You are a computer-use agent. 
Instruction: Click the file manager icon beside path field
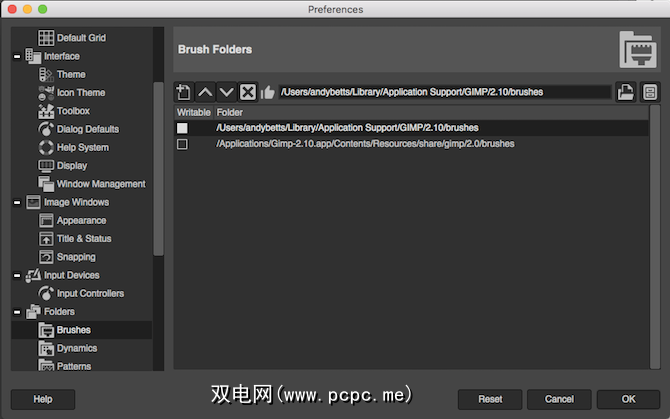click(650, 92)
